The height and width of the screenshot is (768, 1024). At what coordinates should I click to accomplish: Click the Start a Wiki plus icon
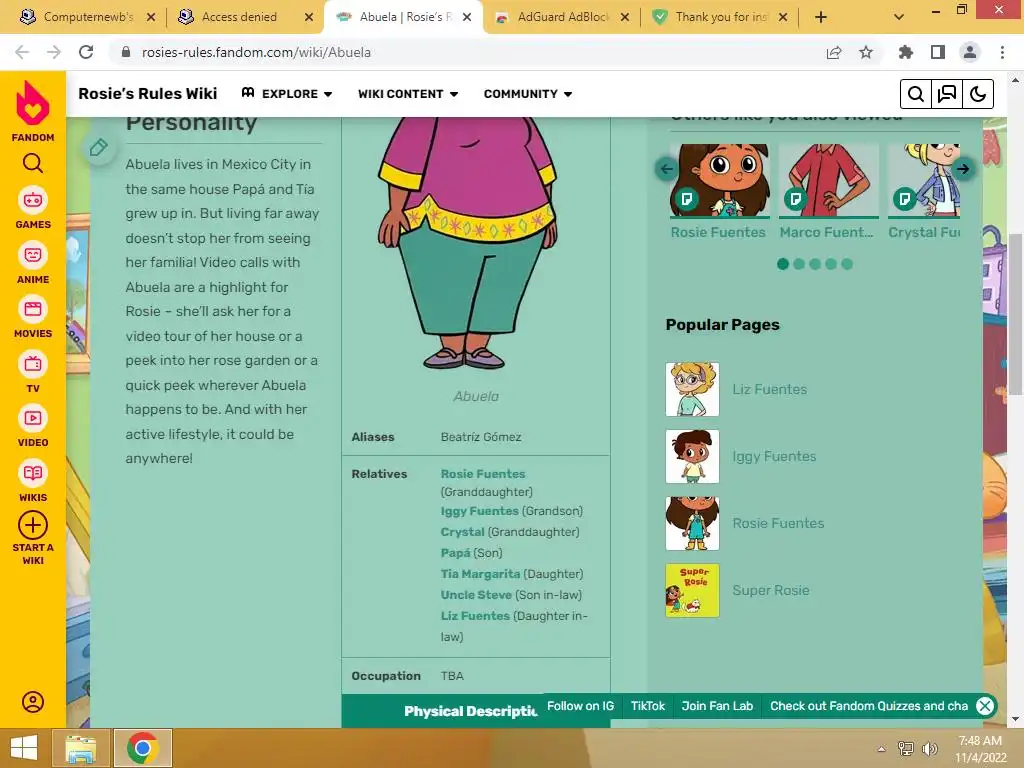point(33,525)
